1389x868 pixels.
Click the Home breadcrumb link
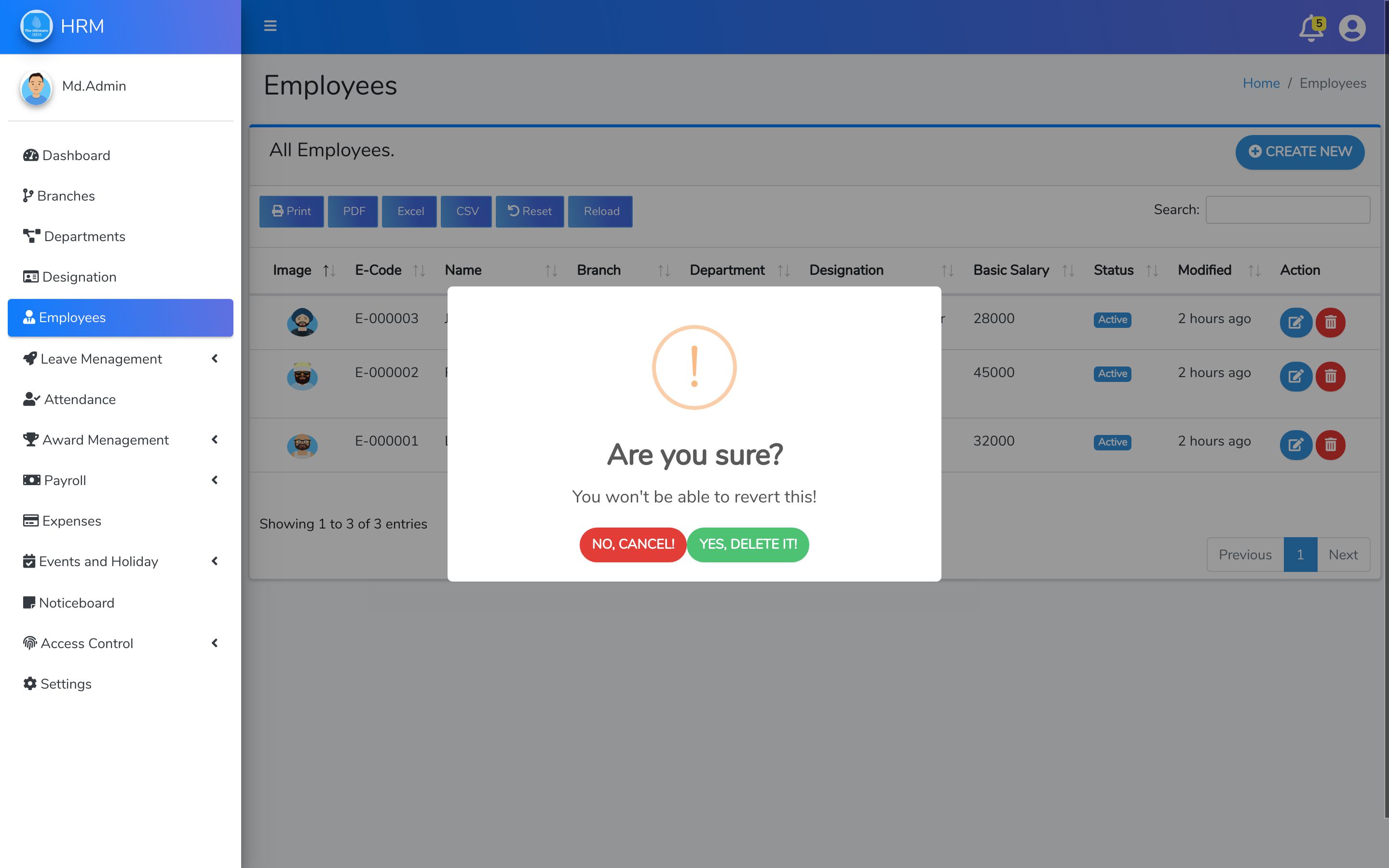pyautogui.click(x=1260, y=83)
